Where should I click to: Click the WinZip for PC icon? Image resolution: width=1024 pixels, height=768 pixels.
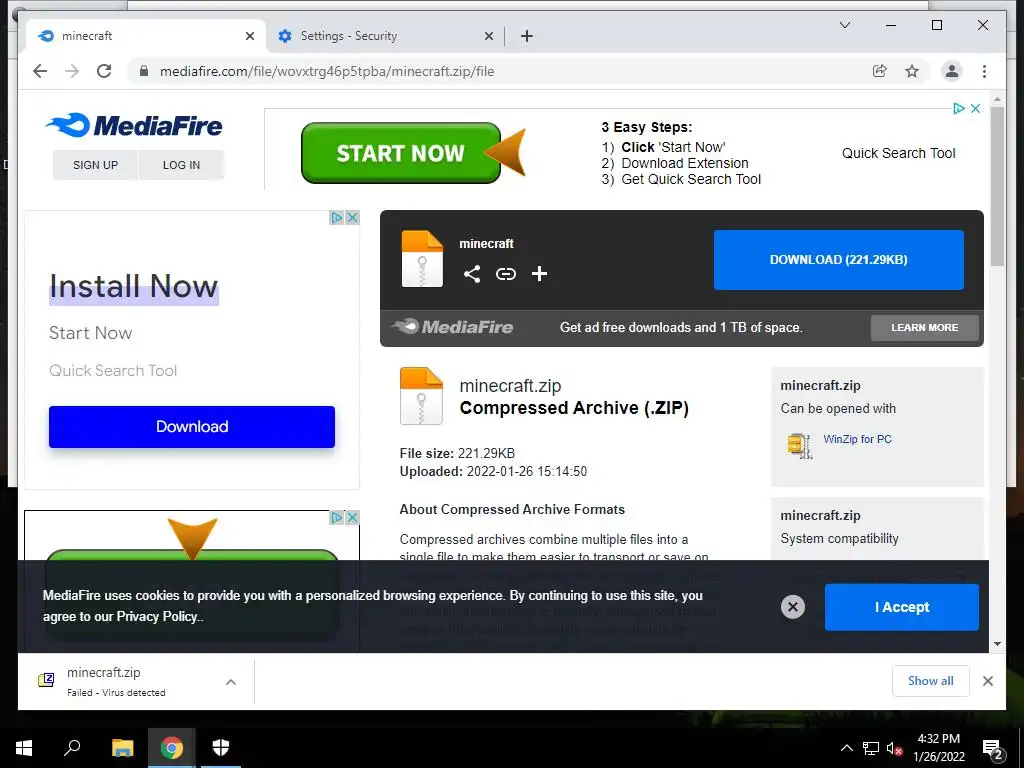tap(800, 446)
